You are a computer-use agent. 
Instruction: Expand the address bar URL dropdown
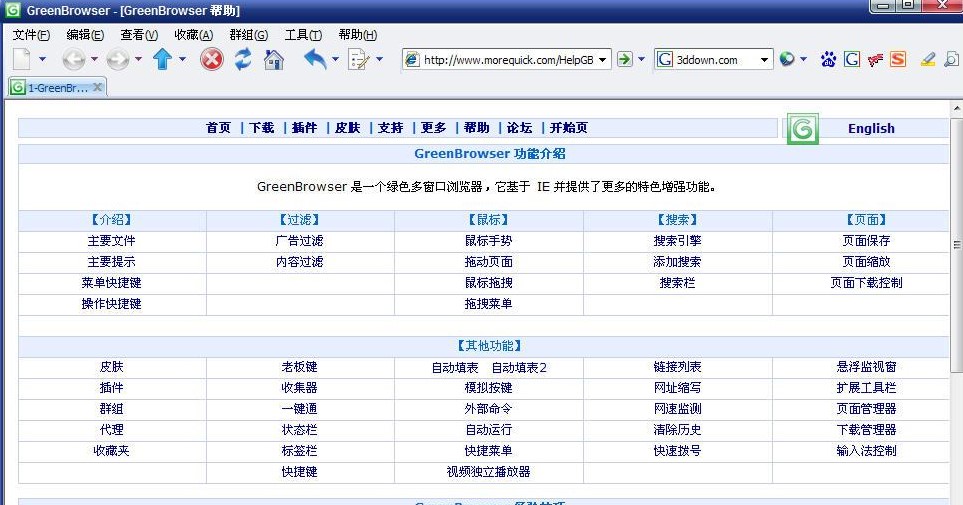click(x=603, y=60)
